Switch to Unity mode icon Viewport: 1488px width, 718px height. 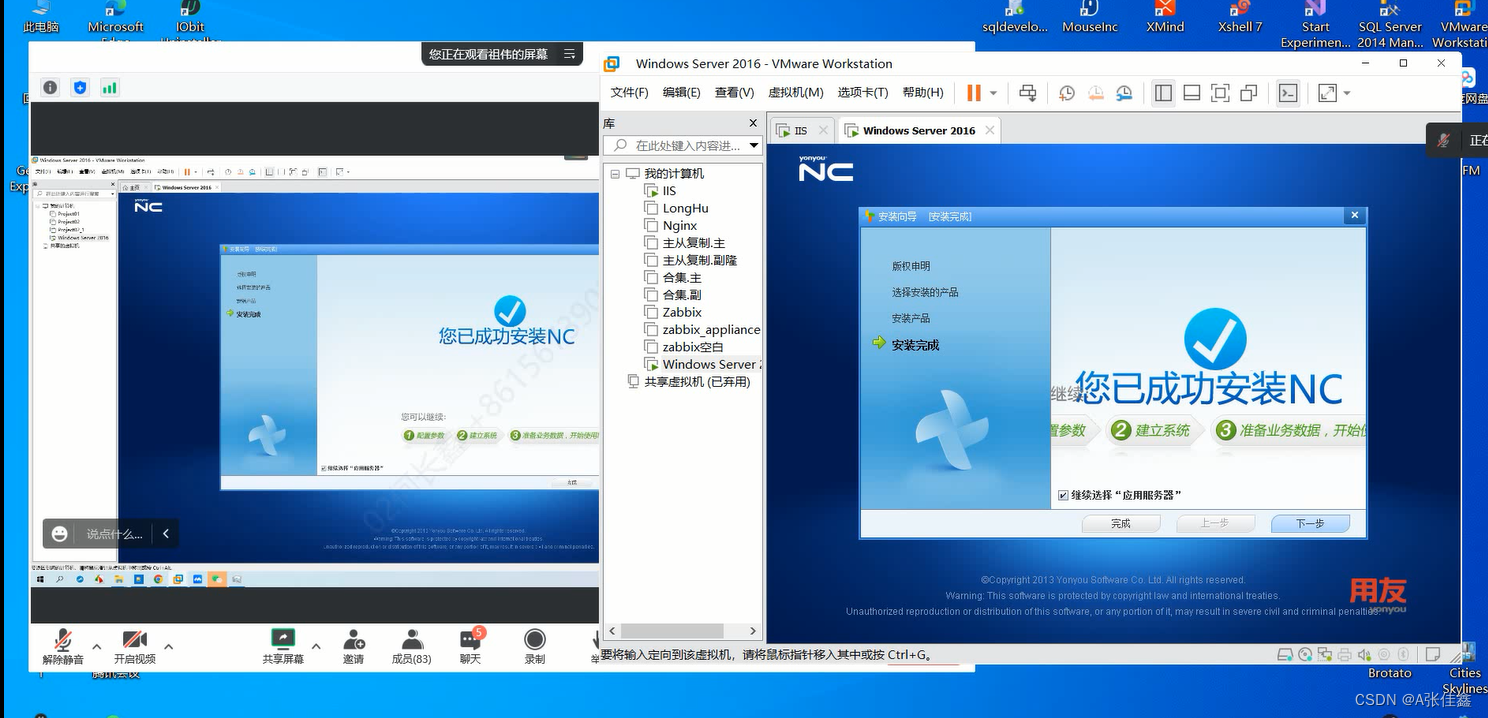pyautogui.click(x=1249, y=93)
